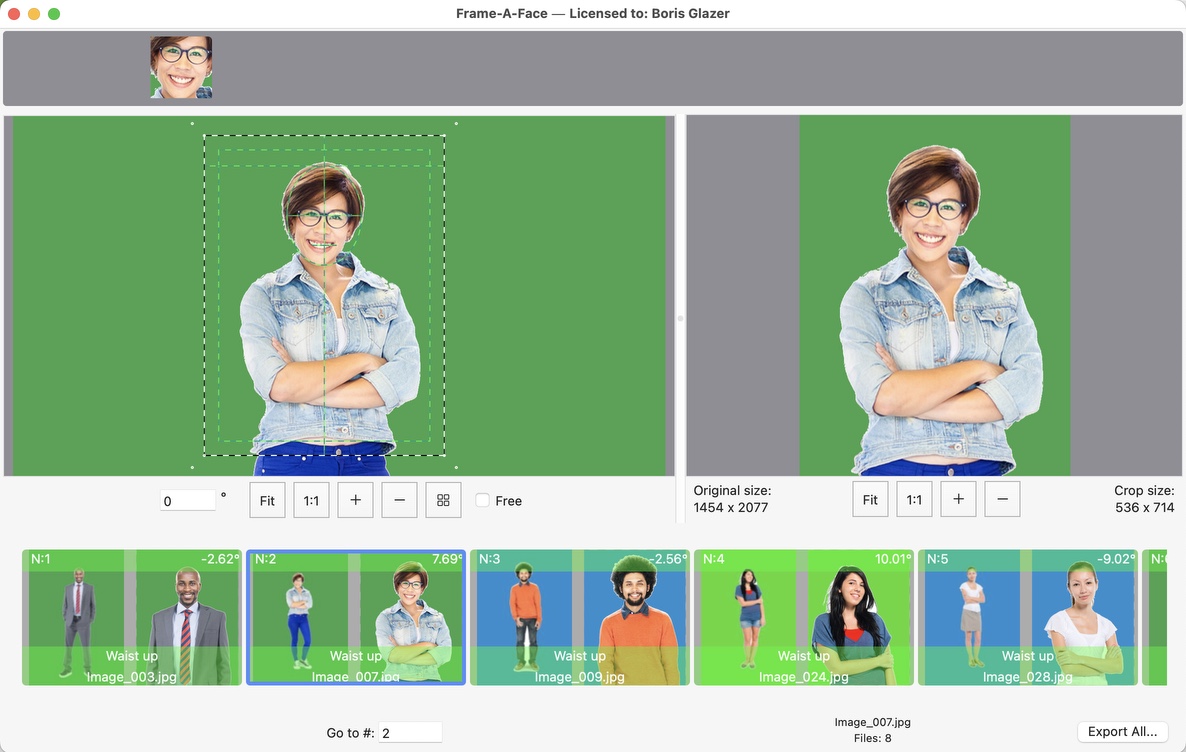Select the Image_003.jpg thumbnail
The height and width of the screenshot is (752, 1186).
click(x=130, y=617)
